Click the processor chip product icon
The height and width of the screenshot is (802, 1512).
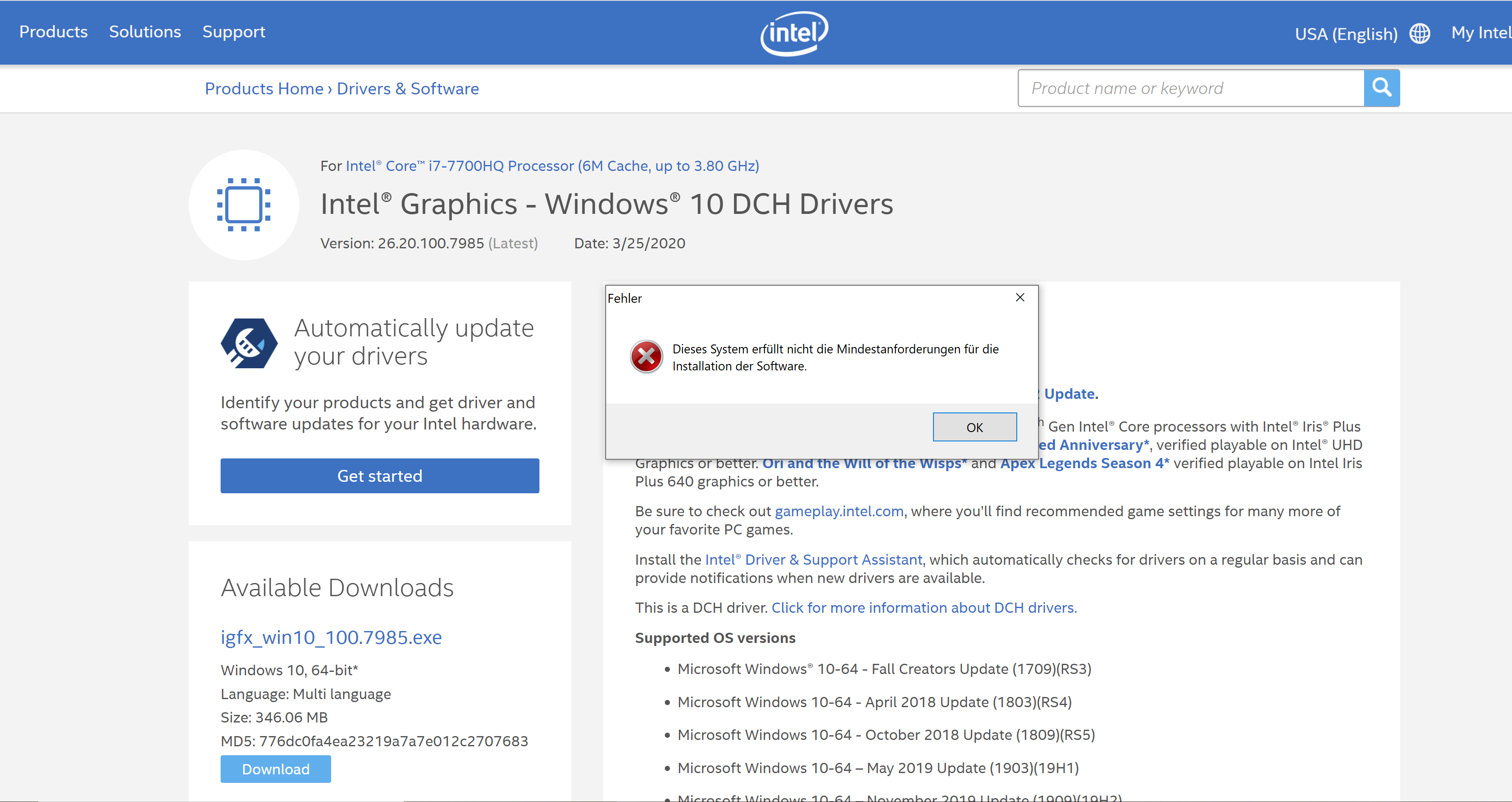(x=243, y=205)
